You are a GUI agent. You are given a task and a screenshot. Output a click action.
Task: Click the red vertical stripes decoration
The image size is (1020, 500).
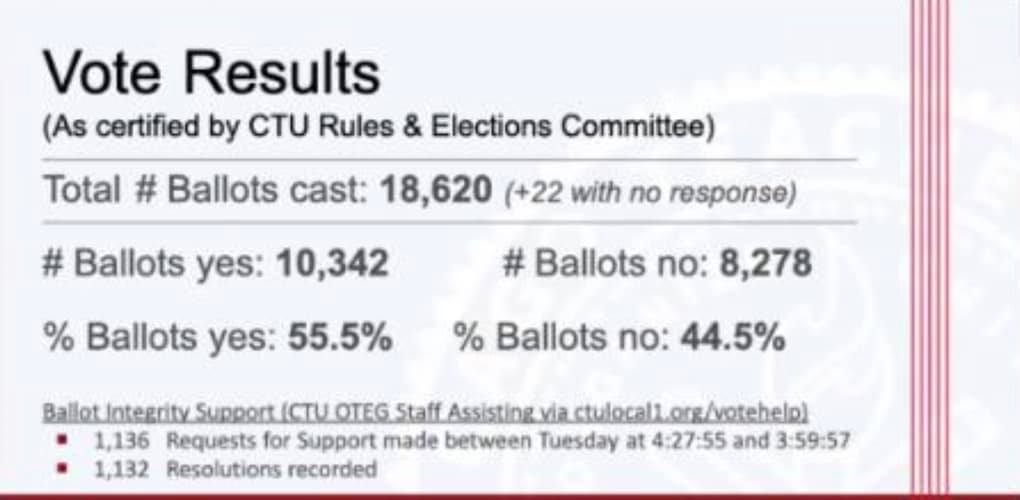point(930,247)
